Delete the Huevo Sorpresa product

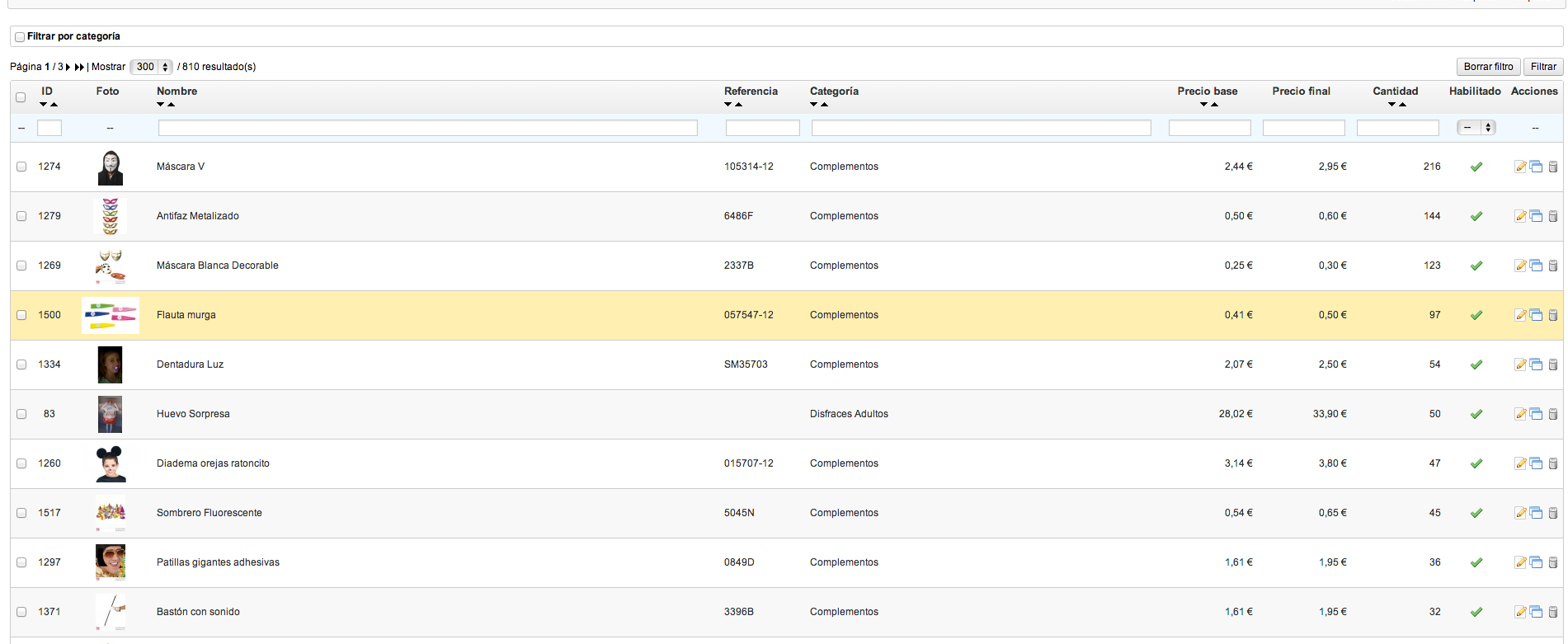(1552, 414)
